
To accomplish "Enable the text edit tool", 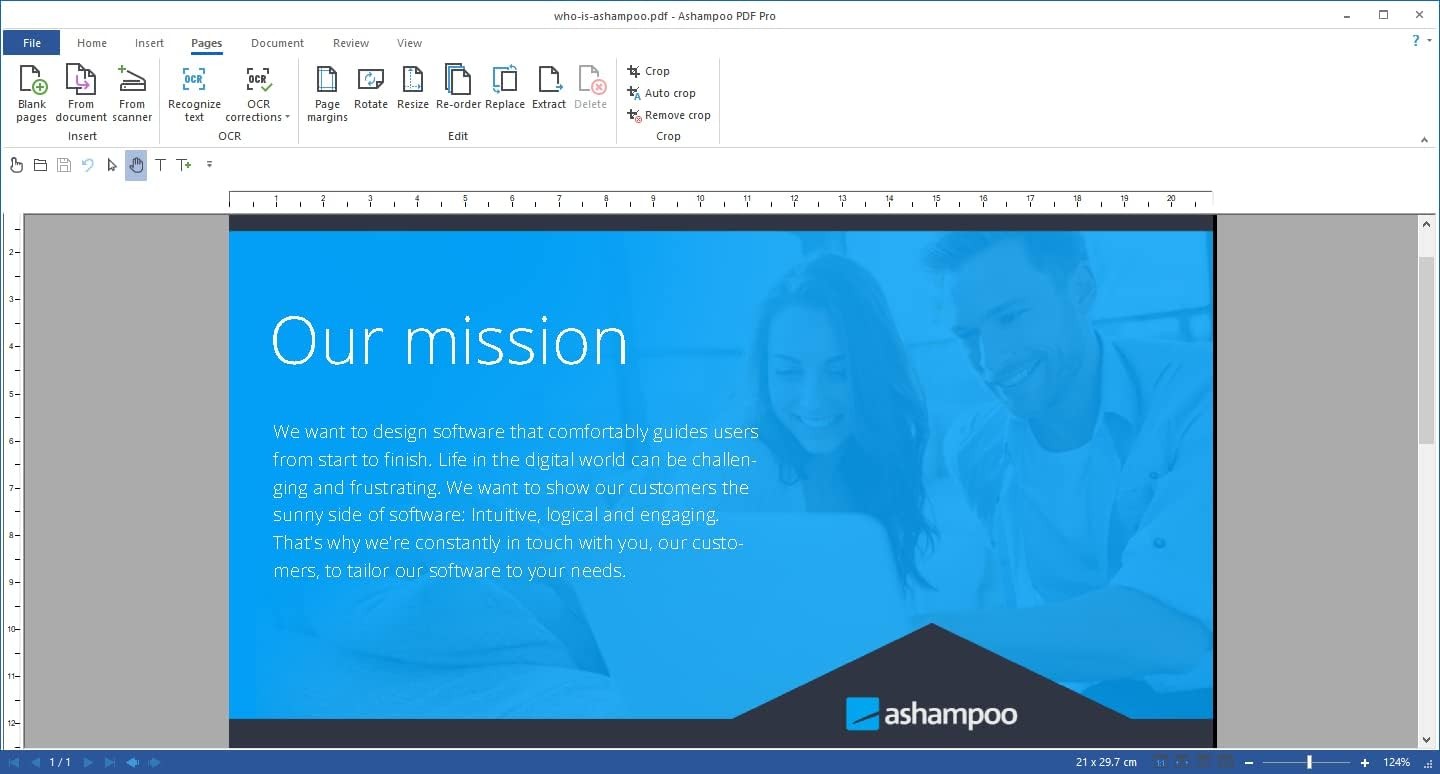I will pos(160,165).
